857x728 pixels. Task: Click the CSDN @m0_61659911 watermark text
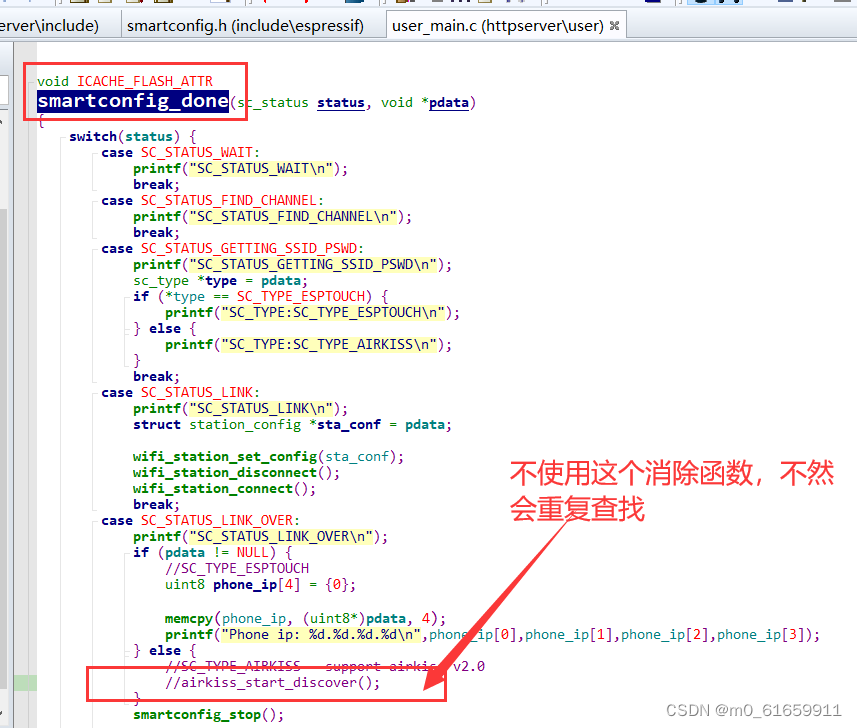click(x=754, y=709)
